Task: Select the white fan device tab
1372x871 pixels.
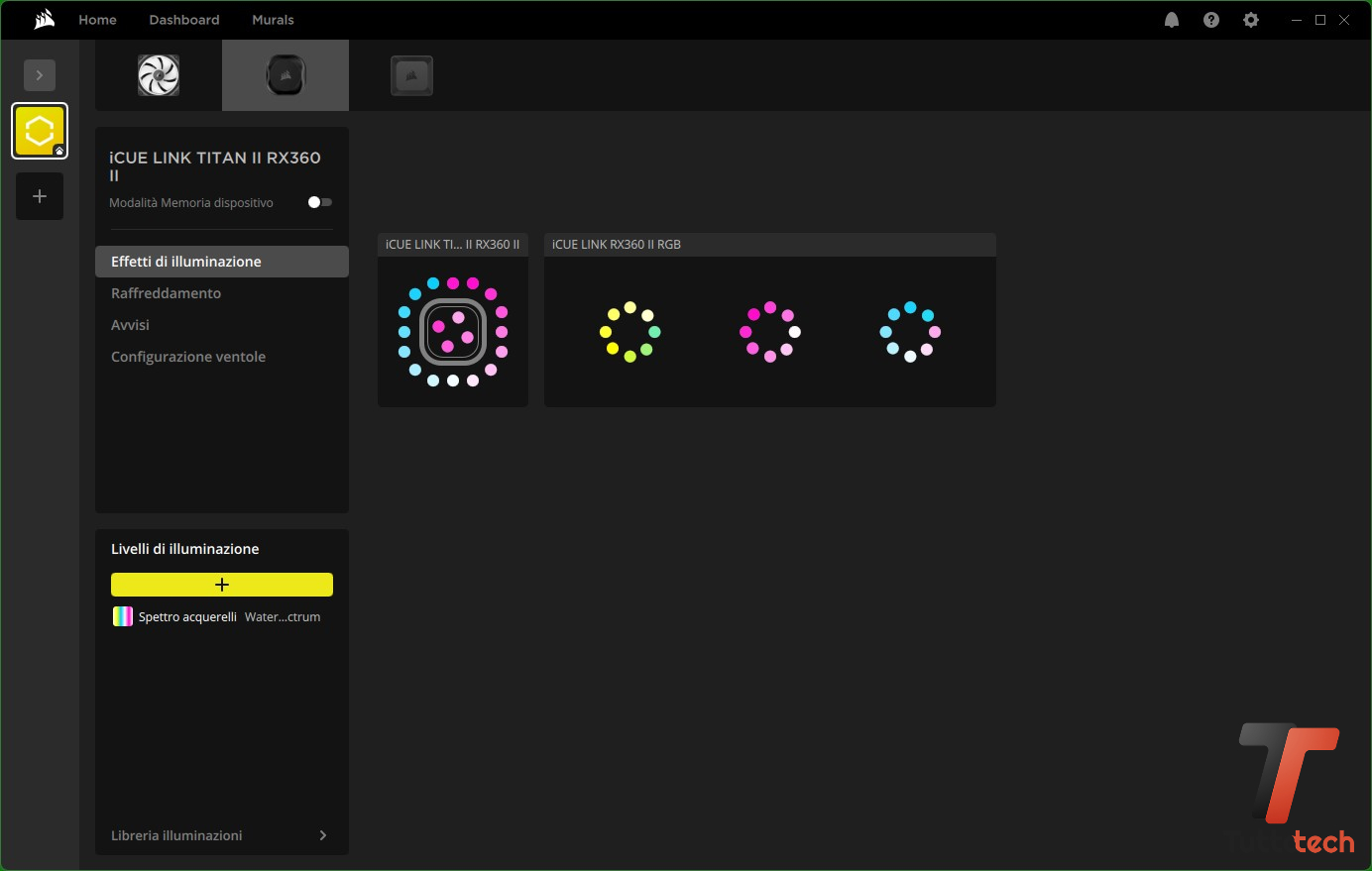Action: [159, 75]
